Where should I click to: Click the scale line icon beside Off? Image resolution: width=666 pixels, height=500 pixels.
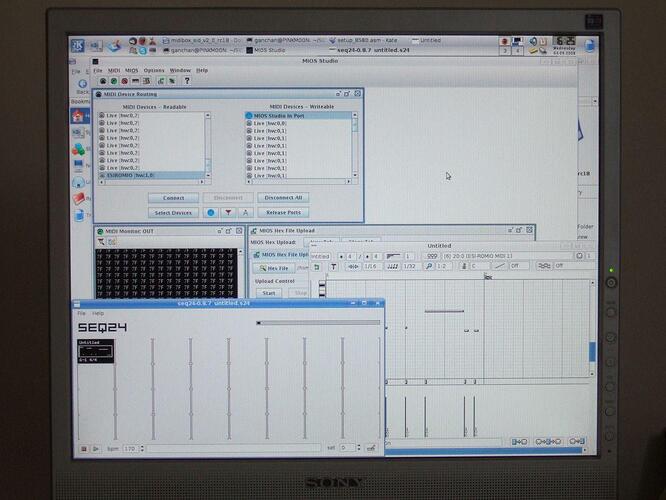point(500,266)
